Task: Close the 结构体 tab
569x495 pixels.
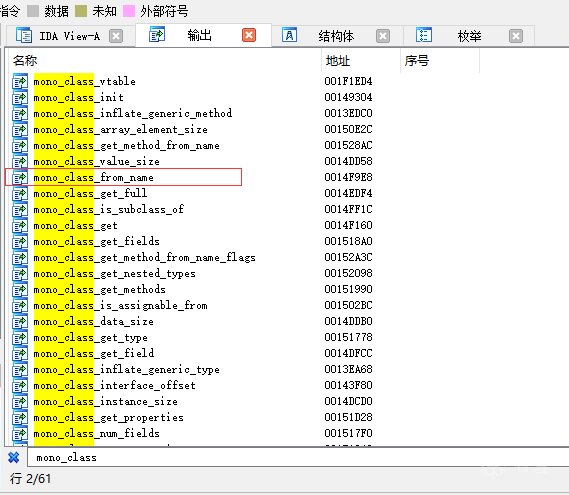Action: (383, 36)
